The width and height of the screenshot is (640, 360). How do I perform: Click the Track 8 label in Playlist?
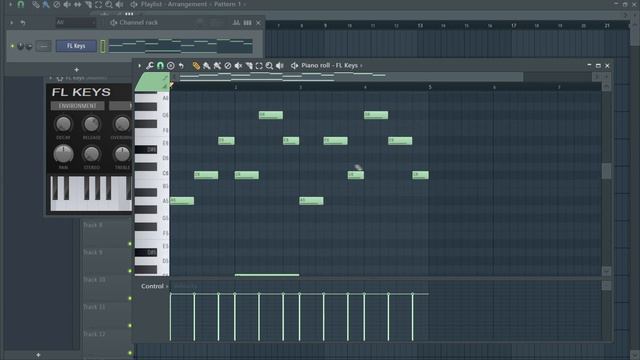pyautogui.click(x=93, y=225)
